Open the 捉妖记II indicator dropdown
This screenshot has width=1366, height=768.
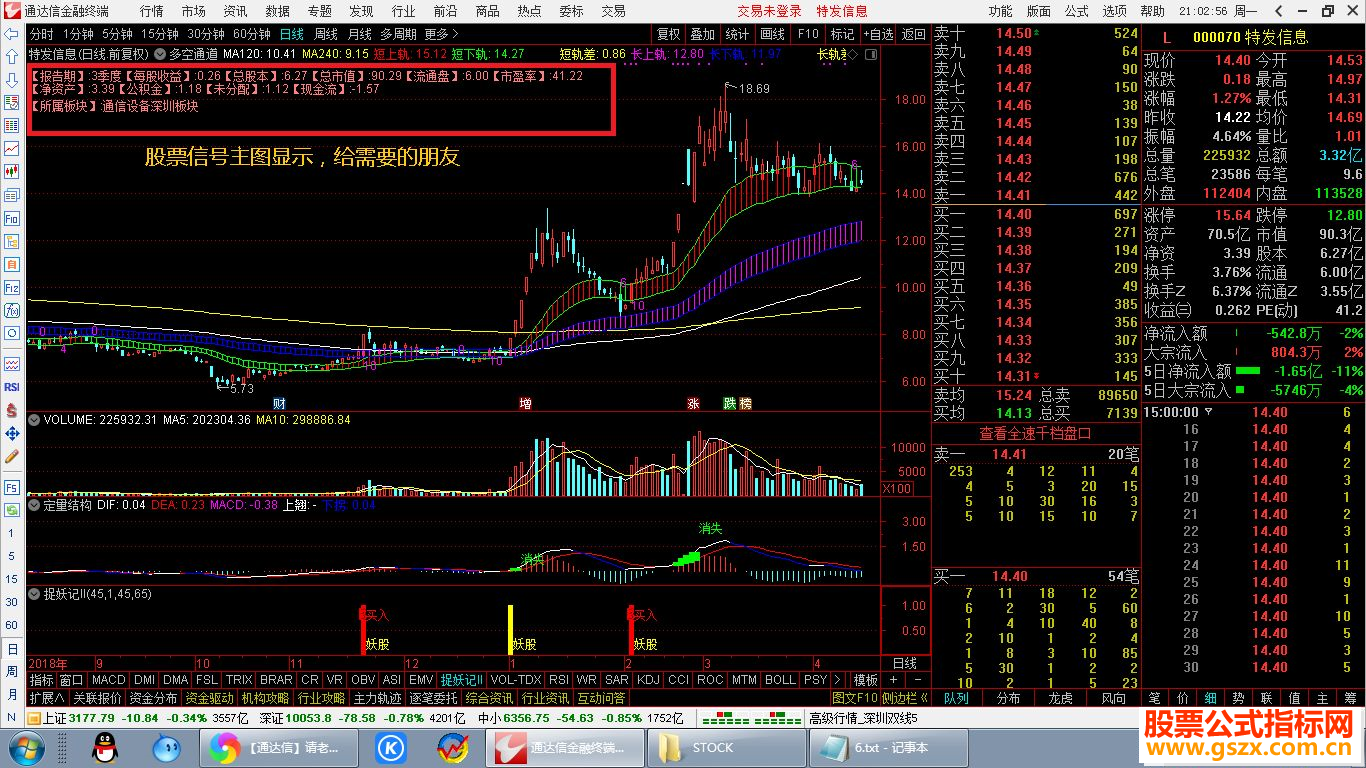[x=35, y=594]
